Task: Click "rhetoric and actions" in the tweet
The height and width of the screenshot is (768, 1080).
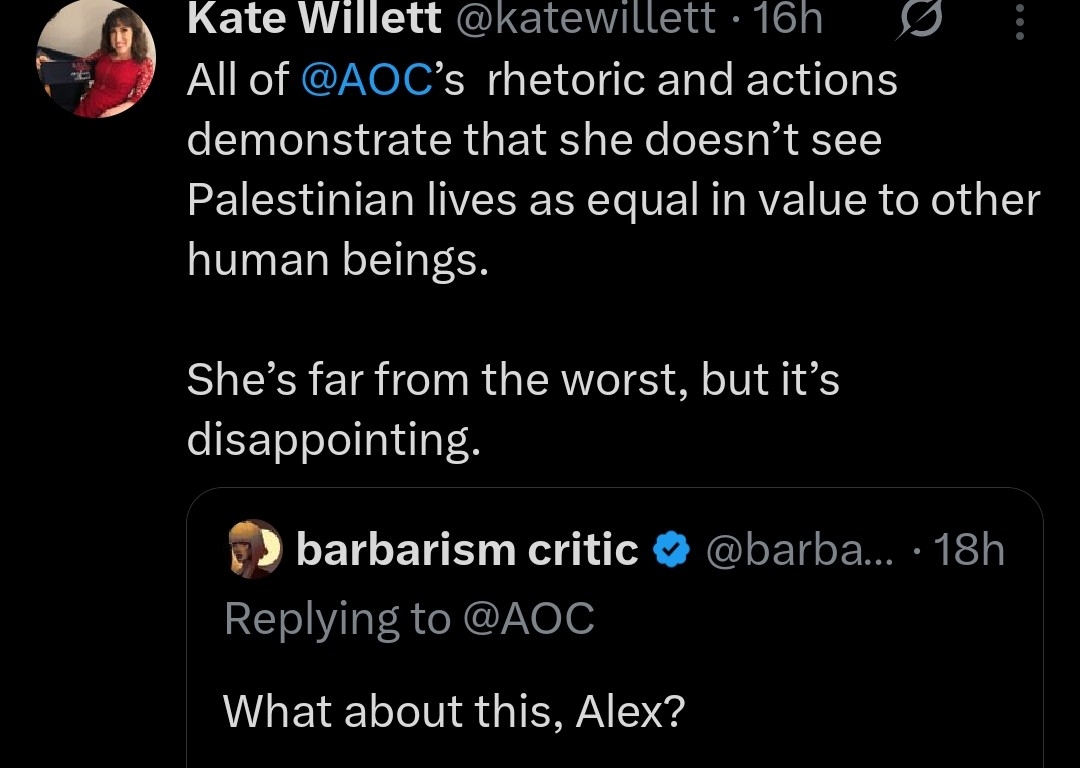Action: point(692,81)
